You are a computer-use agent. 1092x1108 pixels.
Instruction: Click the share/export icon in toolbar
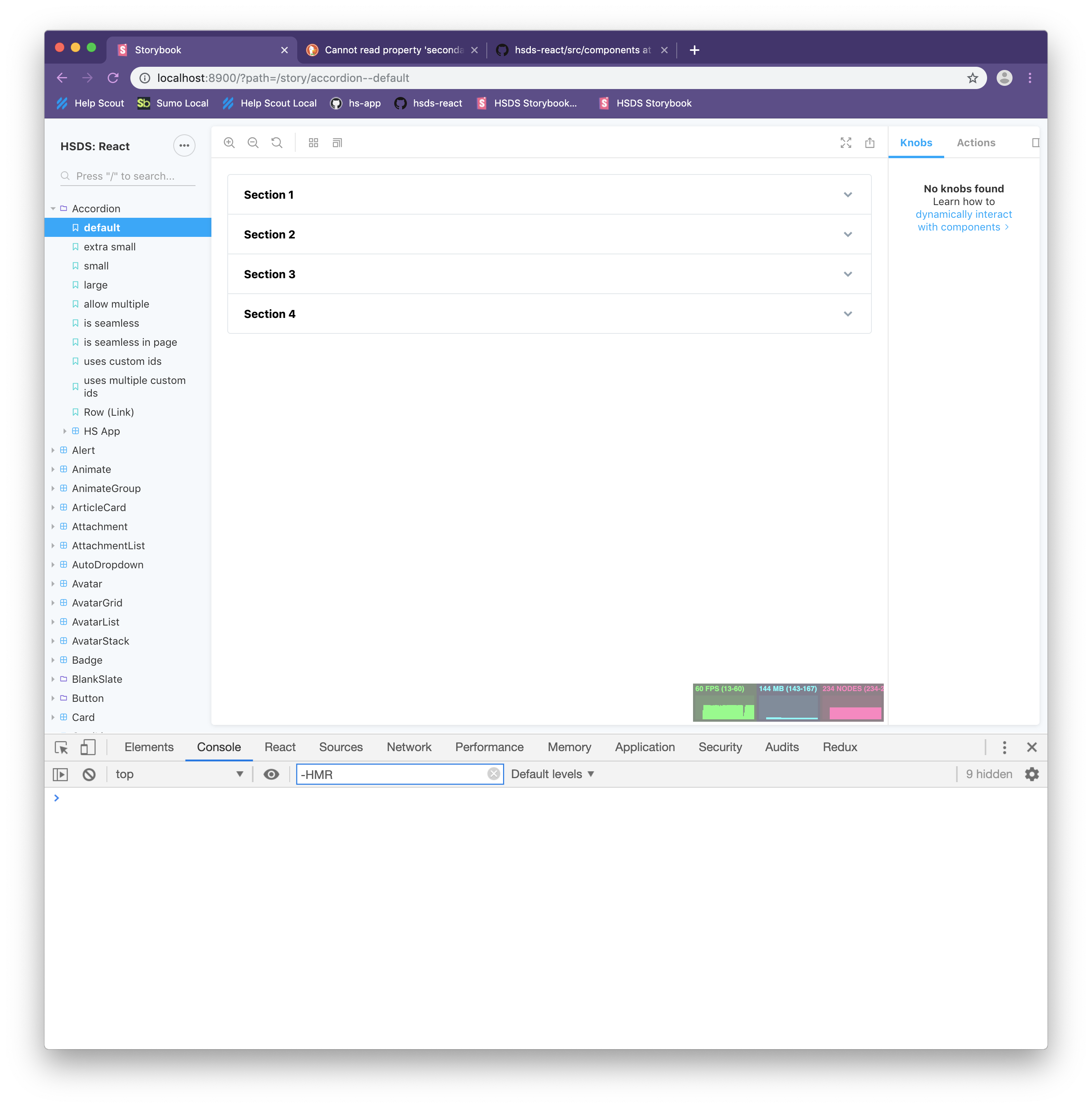[870, 142]
